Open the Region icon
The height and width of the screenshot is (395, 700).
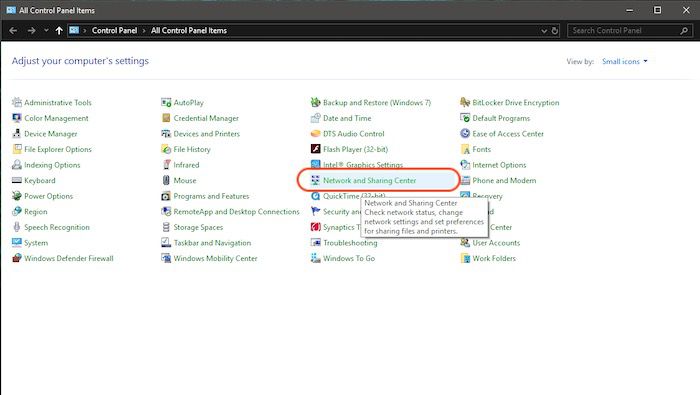point(17,212)
